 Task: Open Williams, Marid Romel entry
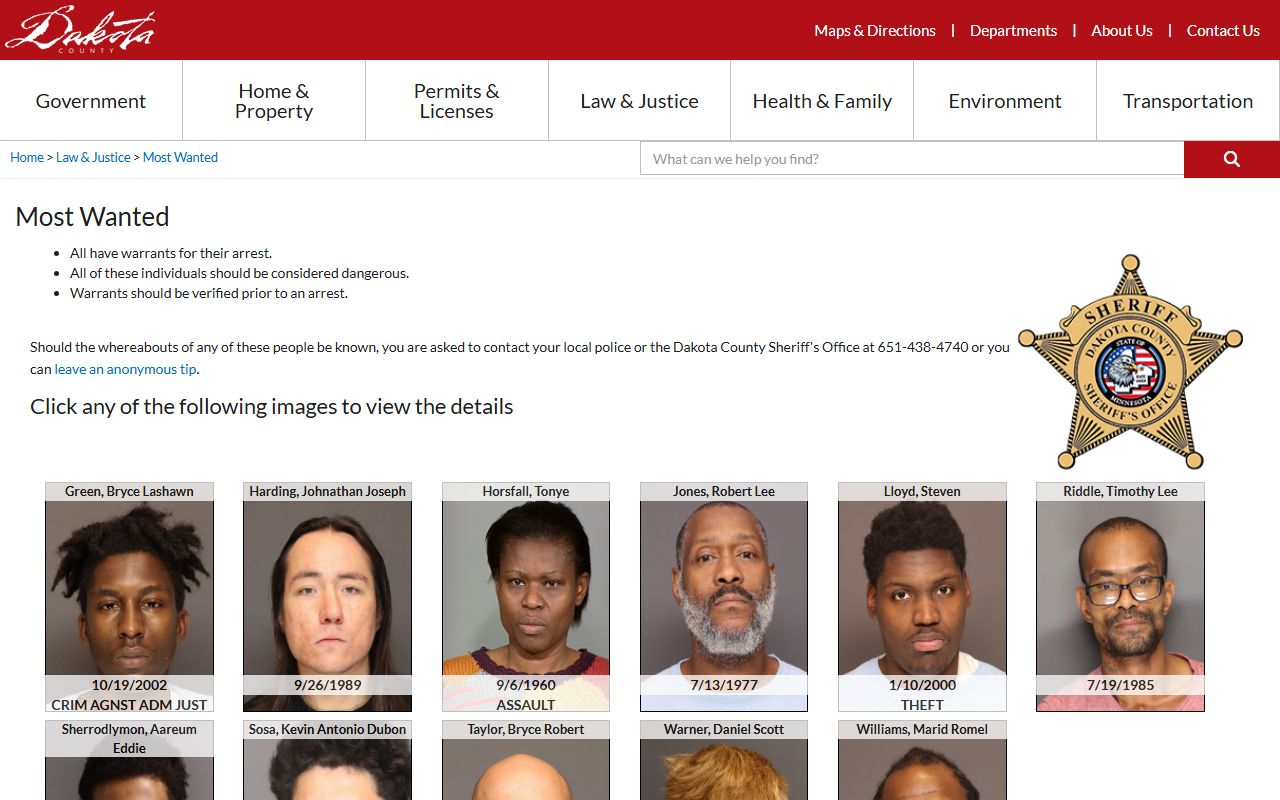point(922,760)
